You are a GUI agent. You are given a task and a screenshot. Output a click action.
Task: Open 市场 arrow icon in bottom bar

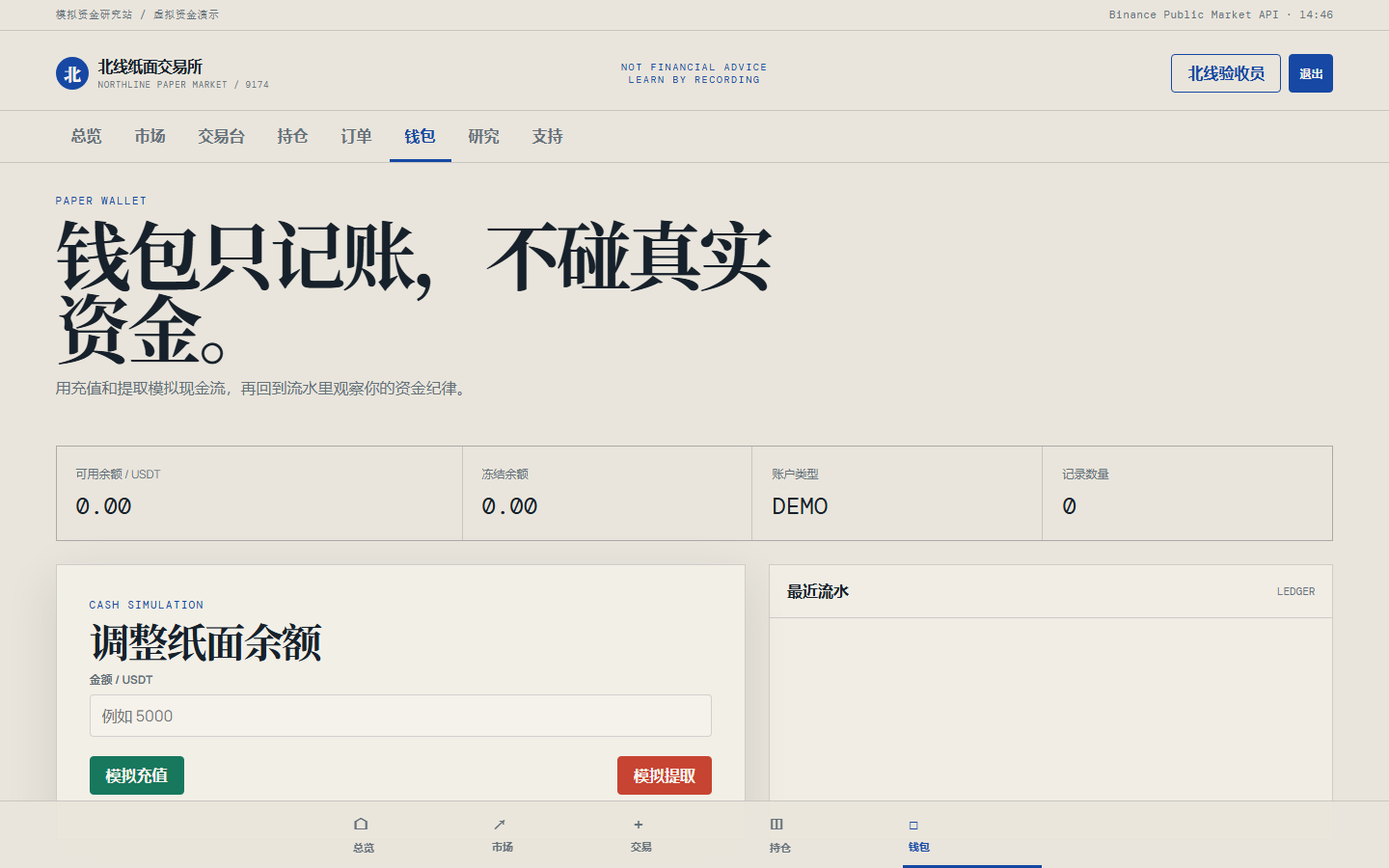pyautogui.click(x=500, y=825)
